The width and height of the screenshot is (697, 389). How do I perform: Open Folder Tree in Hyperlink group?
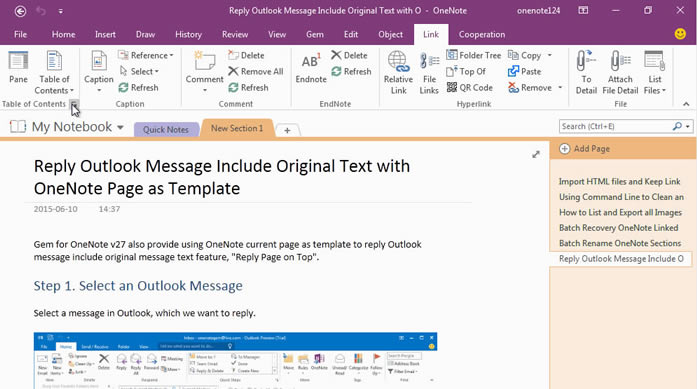[473, 55]
